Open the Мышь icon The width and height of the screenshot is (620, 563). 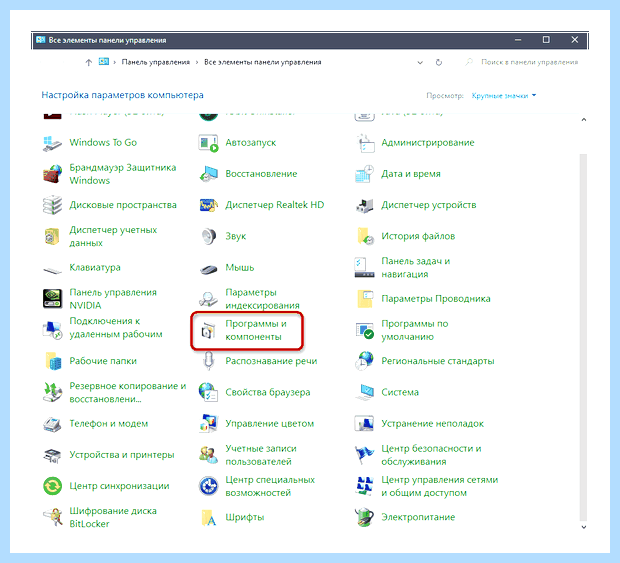click(x=208, y=269)
